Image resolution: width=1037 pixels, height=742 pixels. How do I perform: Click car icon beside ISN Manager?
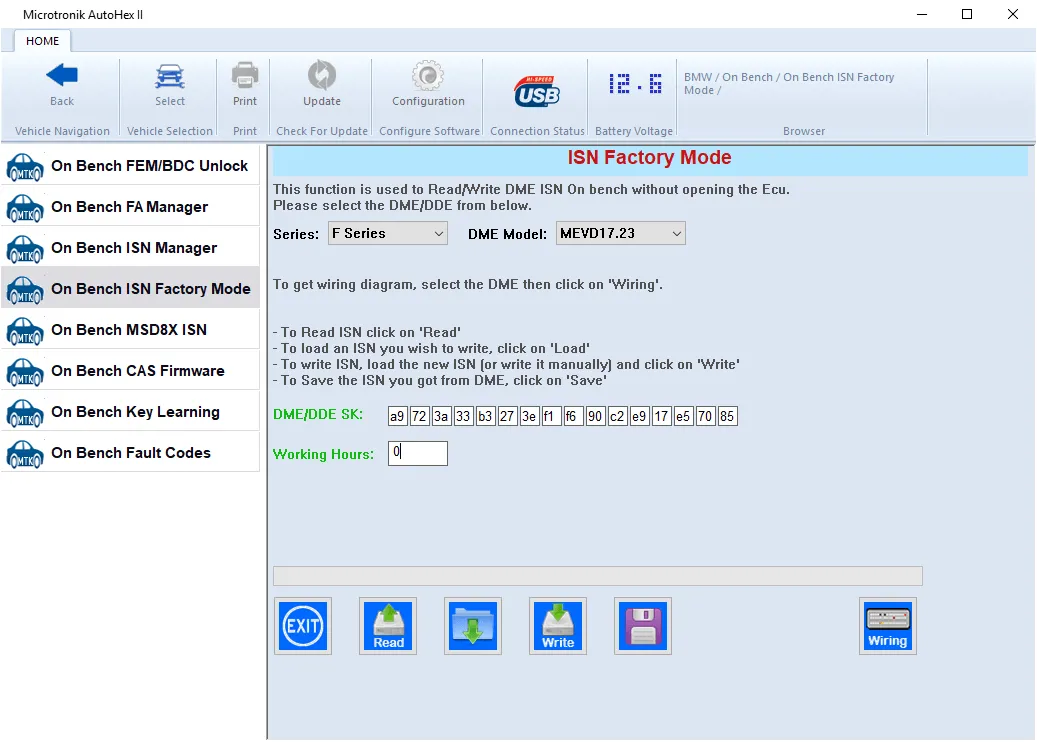click(x=25, y=249)
